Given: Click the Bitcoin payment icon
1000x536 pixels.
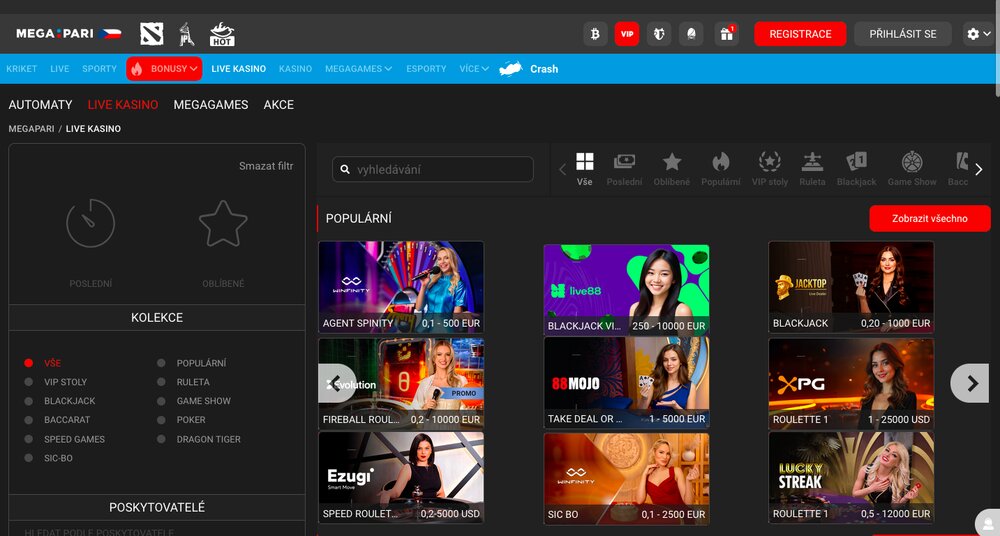Looking at the screenshot, I should click(596, 34).
